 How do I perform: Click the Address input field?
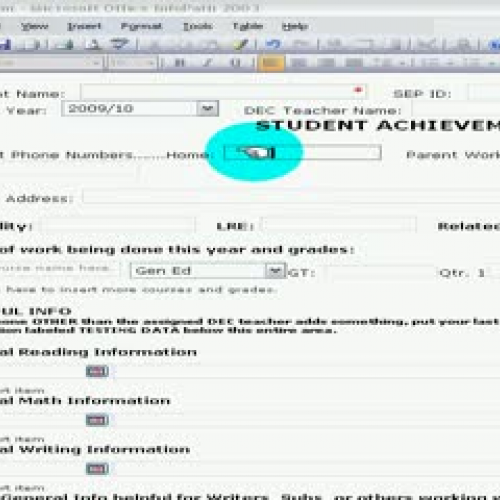point(291,197)
